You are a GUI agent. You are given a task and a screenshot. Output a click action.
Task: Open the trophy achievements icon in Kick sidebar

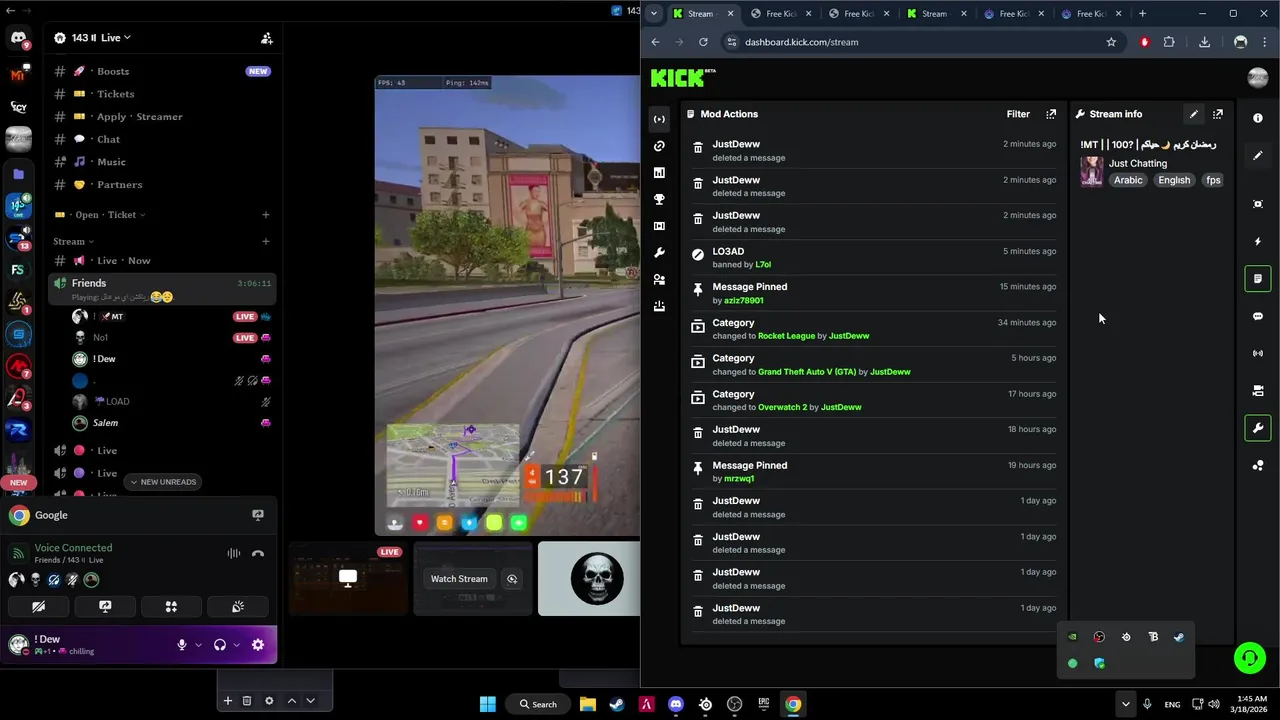(x=659, y=200)
